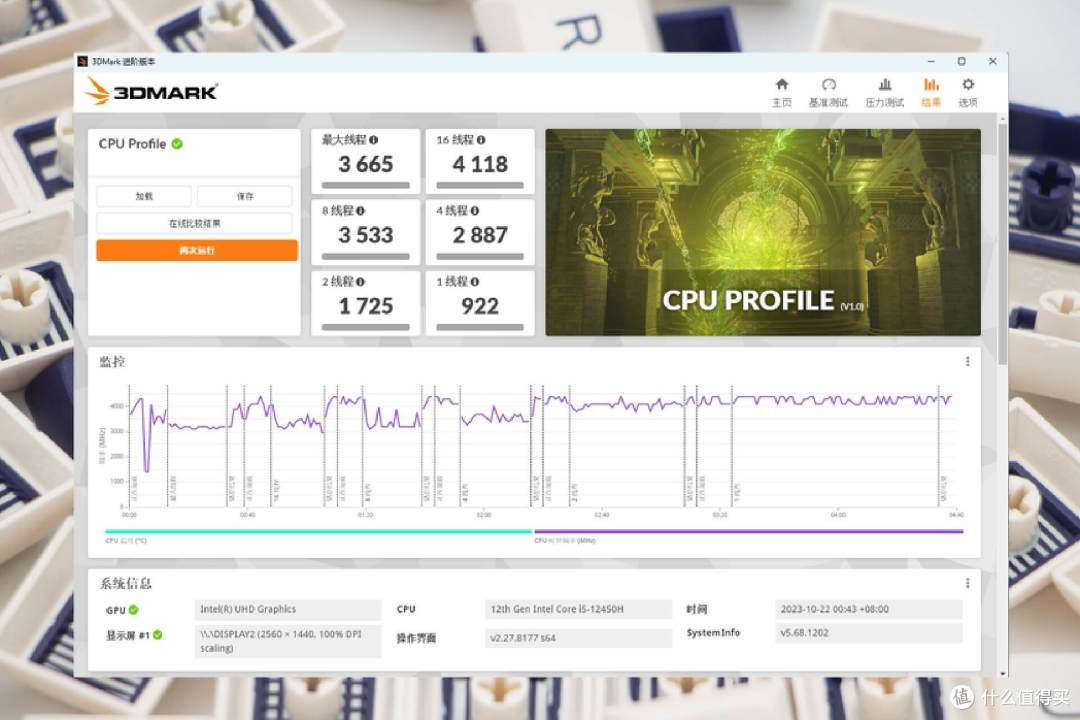Click the System Info (系统信息) heading
Screen dimensions: 1080x720
pyautogui.click(x=125, y=584)
